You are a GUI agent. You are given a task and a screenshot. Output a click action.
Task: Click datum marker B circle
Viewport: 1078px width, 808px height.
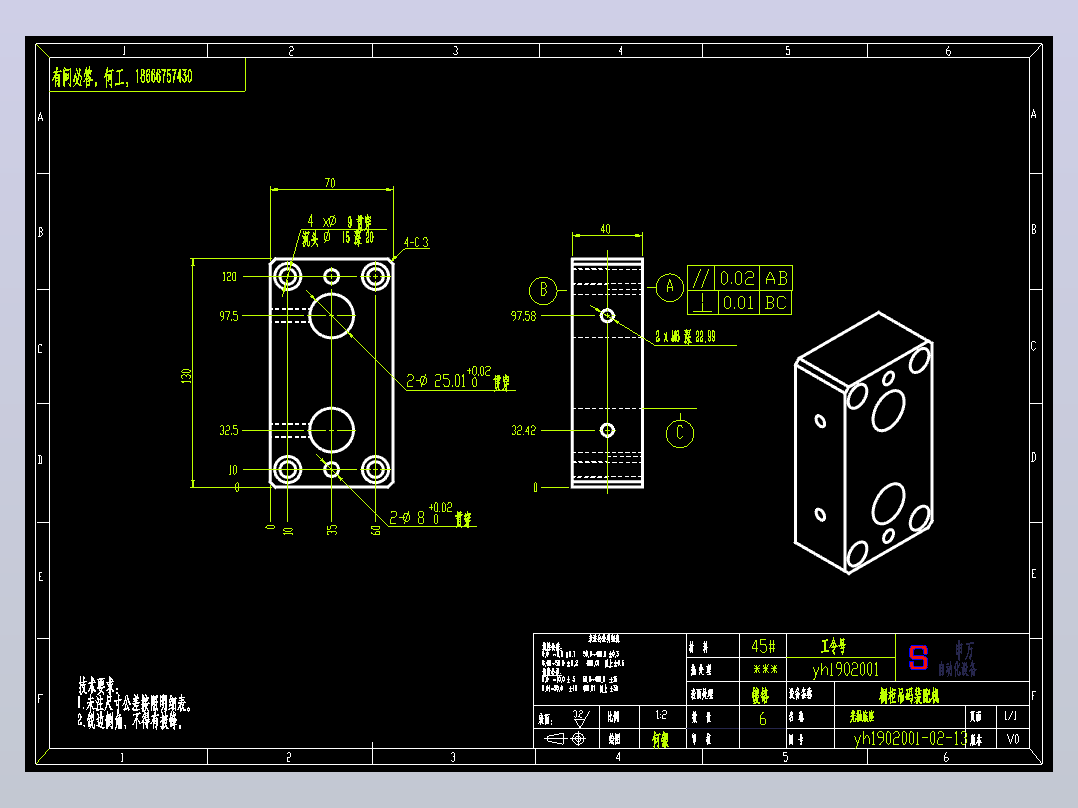543,290
